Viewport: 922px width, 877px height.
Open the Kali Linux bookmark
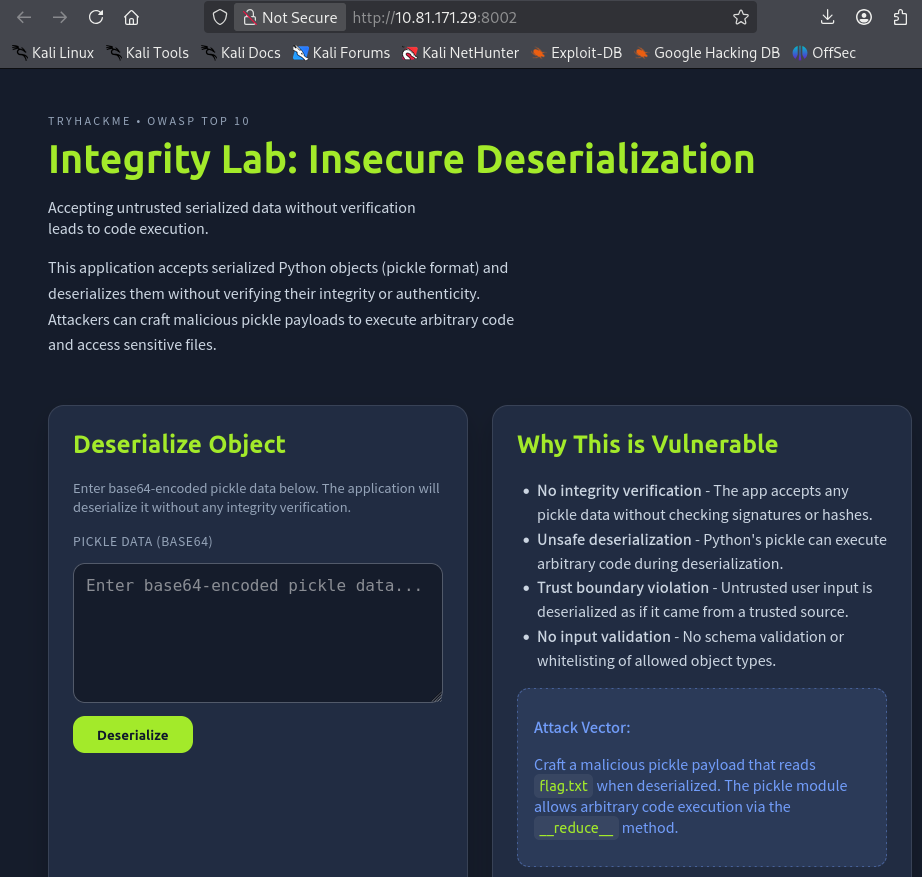53,53
